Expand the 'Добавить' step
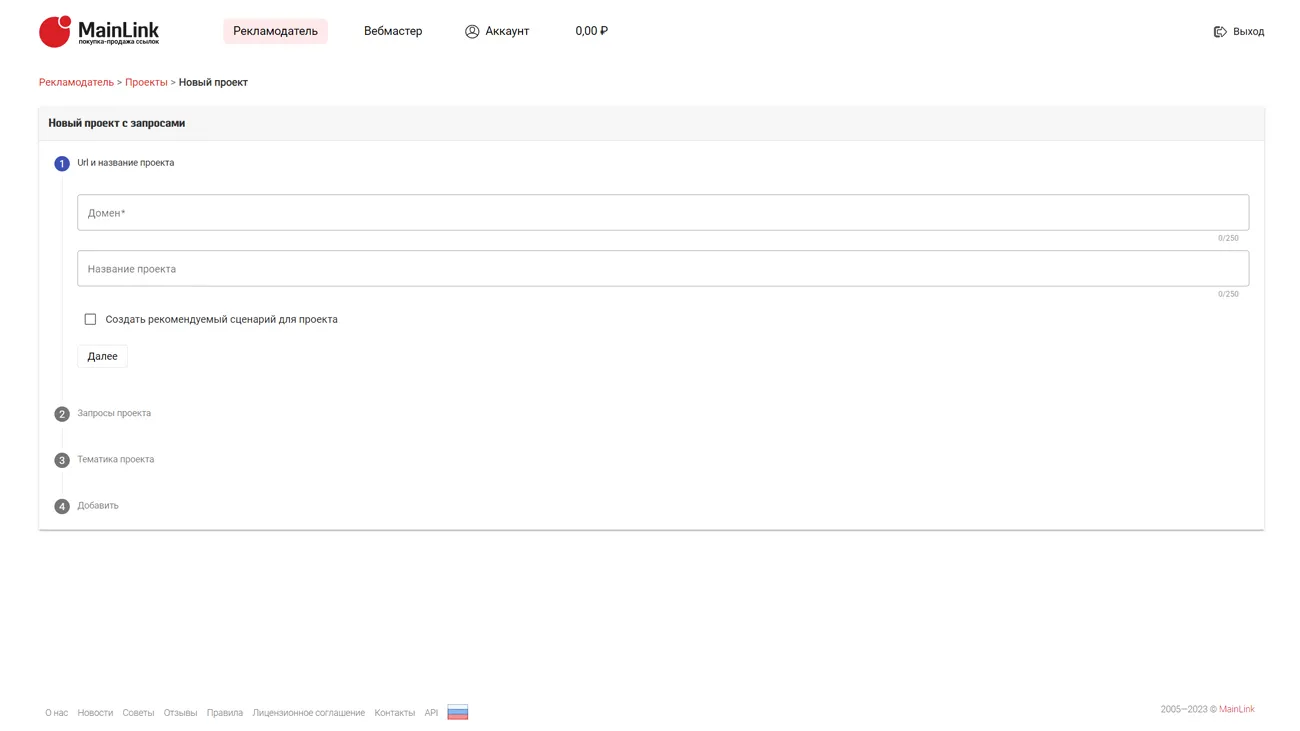Screen dimensions: 1300x731 (98, 506)
